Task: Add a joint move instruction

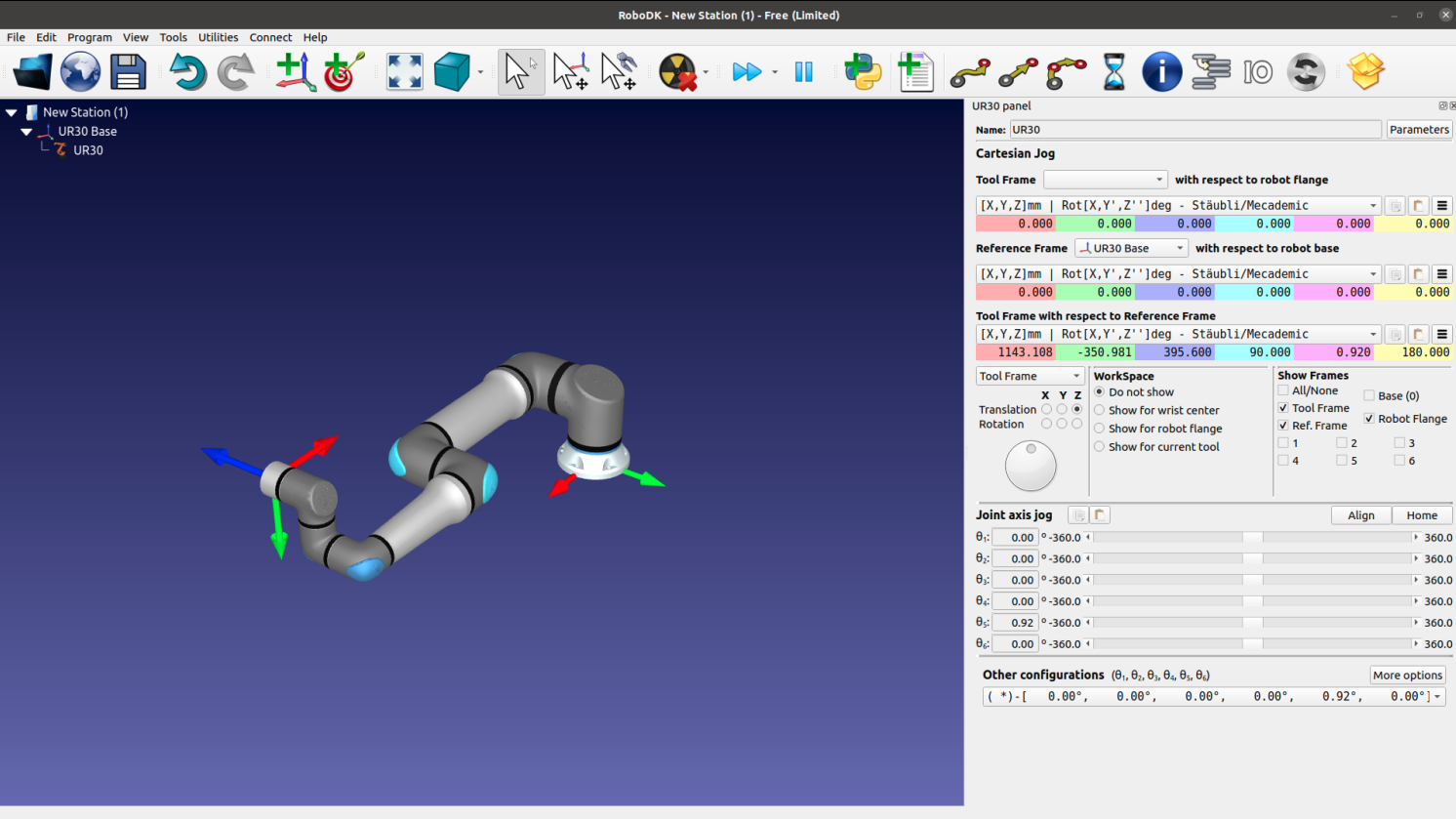Action: [x=970, y=72]
